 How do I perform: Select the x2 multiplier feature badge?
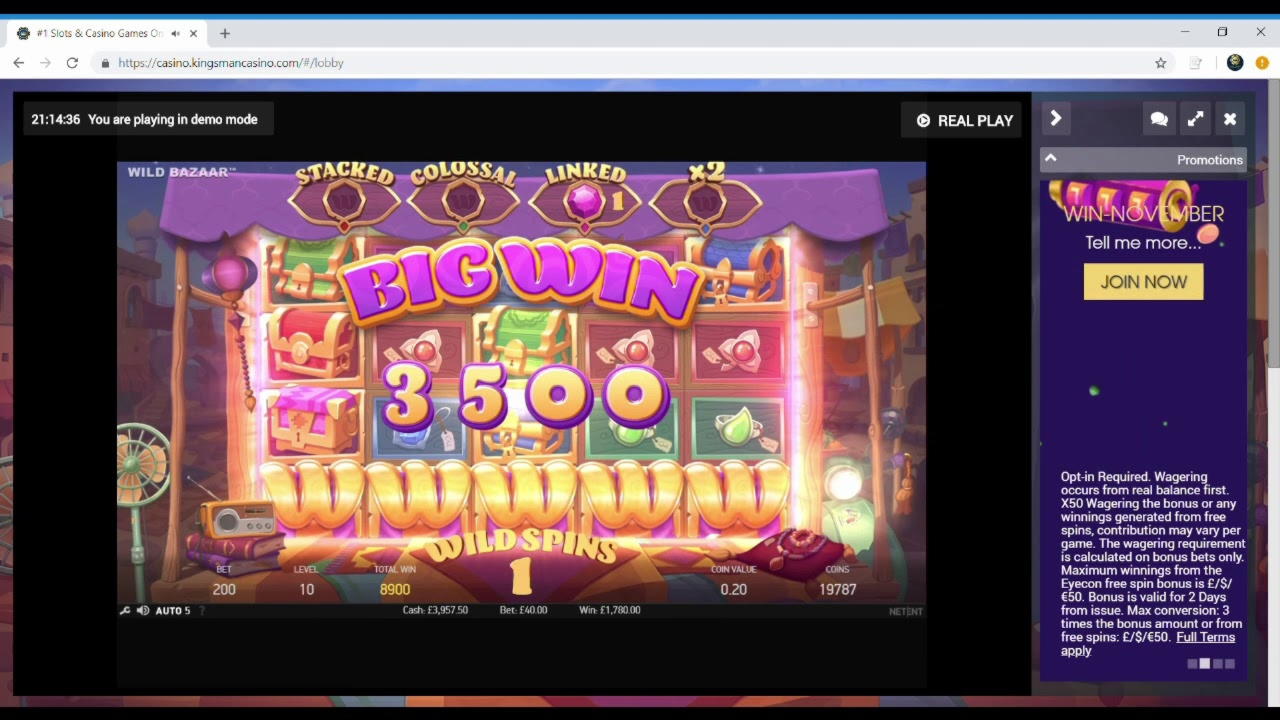tap(706, 198)
